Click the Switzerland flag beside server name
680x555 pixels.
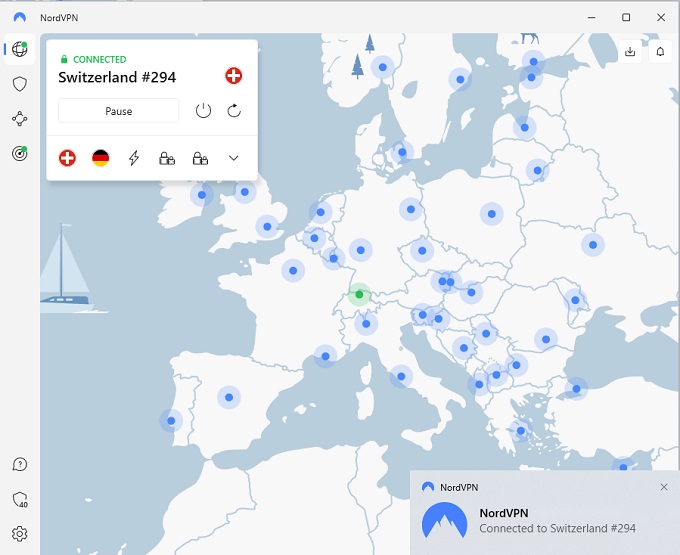point(233,75)
